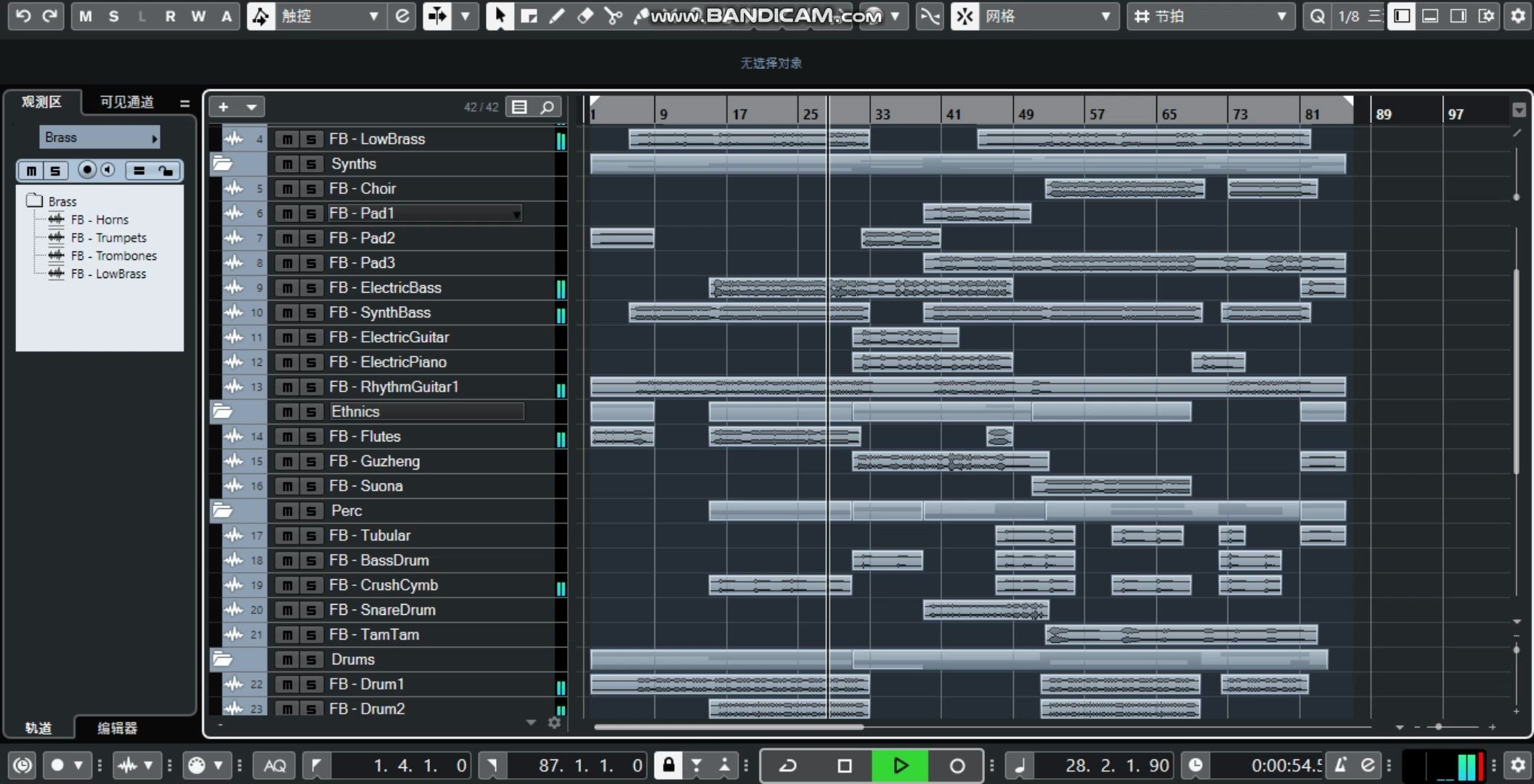Toggle the Cycle loop button
1534x784 pixels.
pyautogui.click(x=788, y=765)
